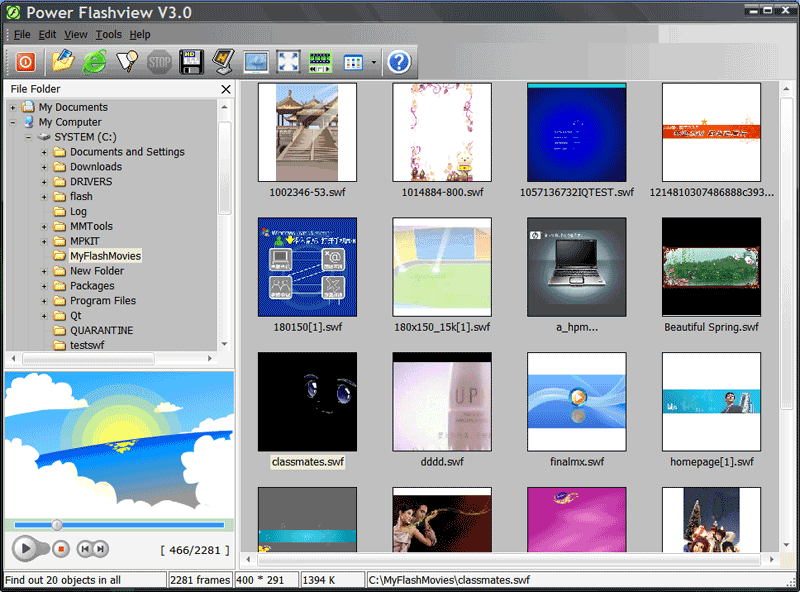Open the View menu
Screen dimensions: 800x592
76,34
